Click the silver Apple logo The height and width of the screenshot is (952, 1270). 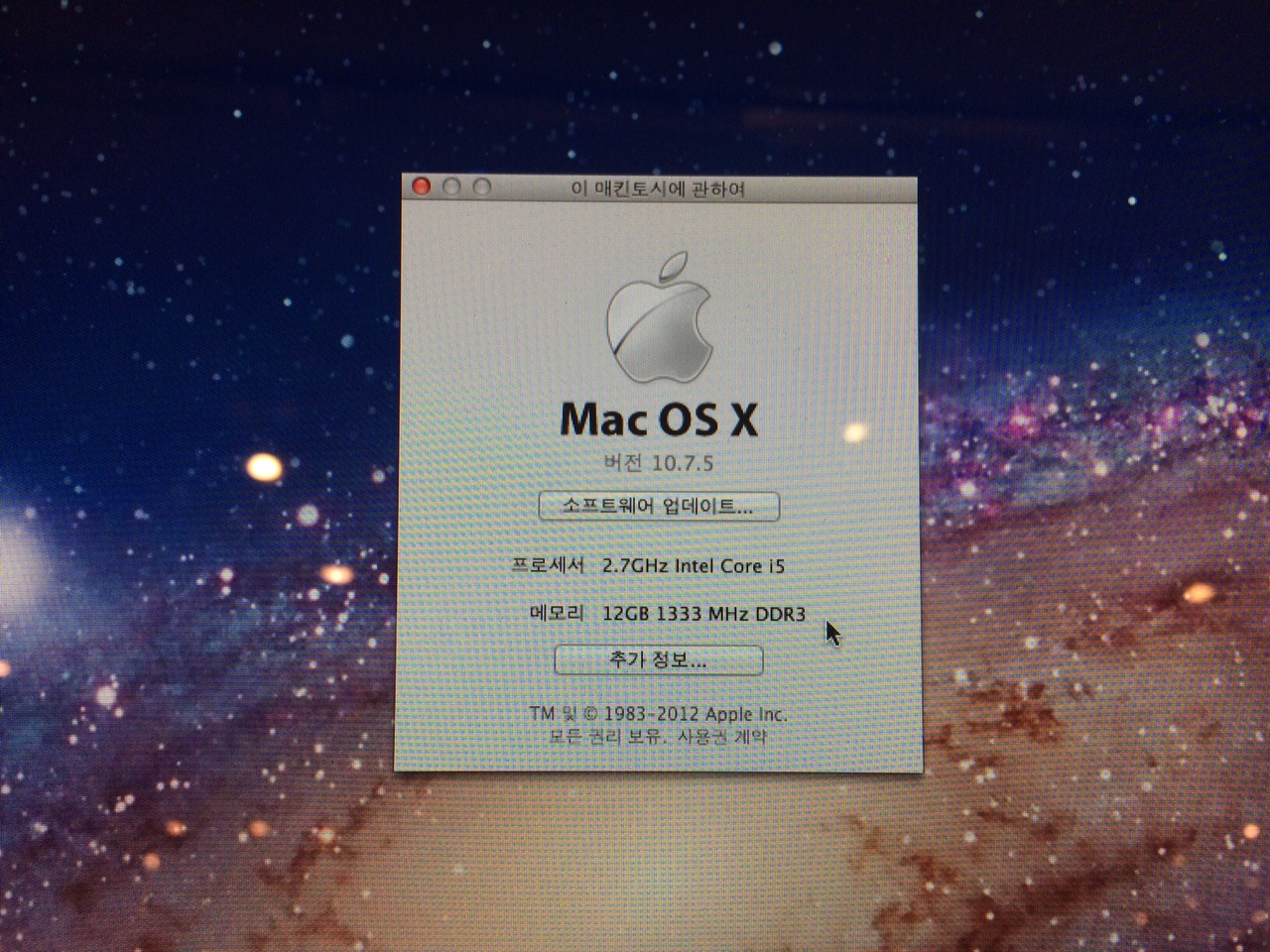pyautogui.click(x=660, y=319)
